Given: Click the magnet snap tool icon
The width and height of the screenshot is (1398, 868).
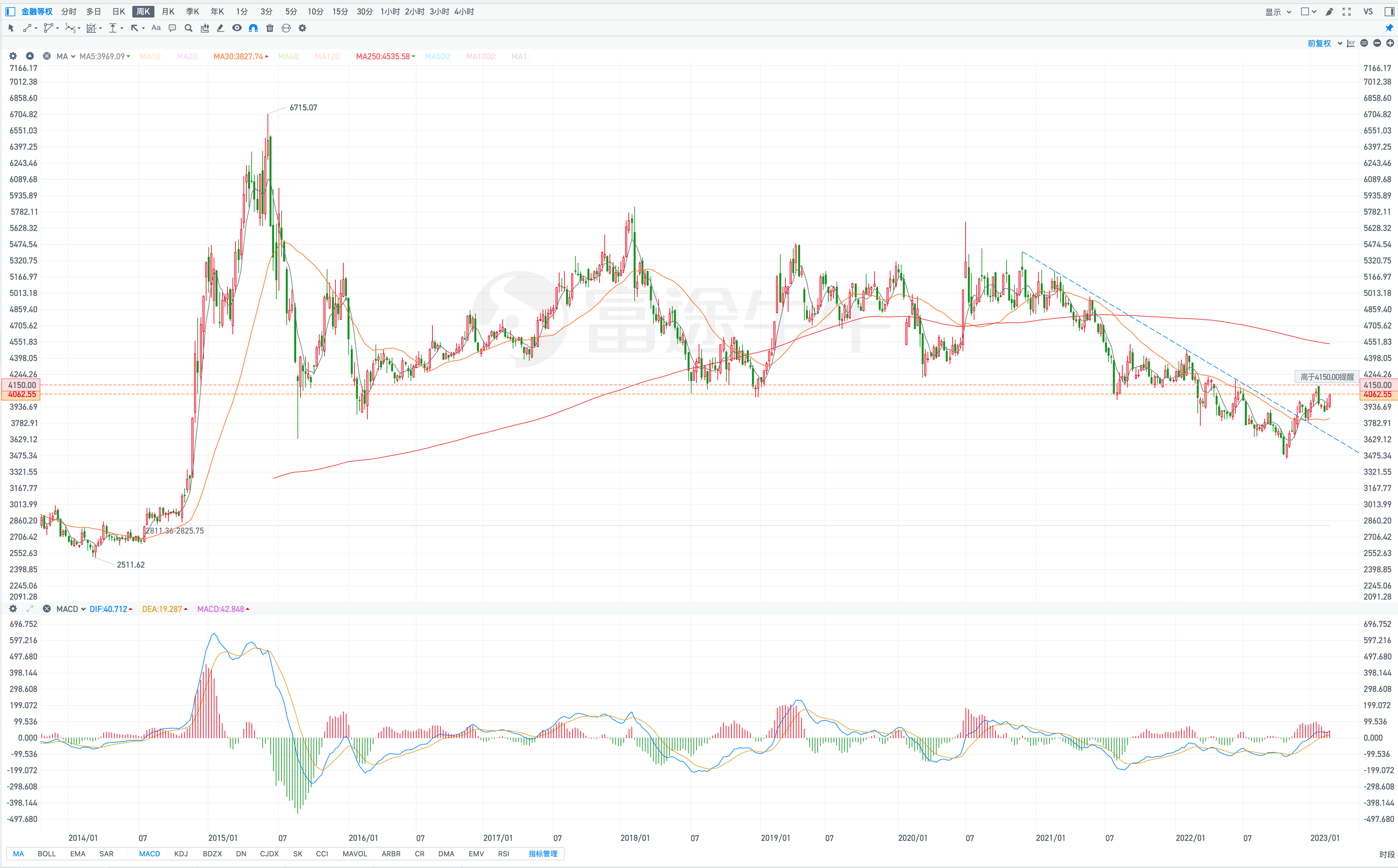Looking at the screenshot, I should (x=253, y=28).
